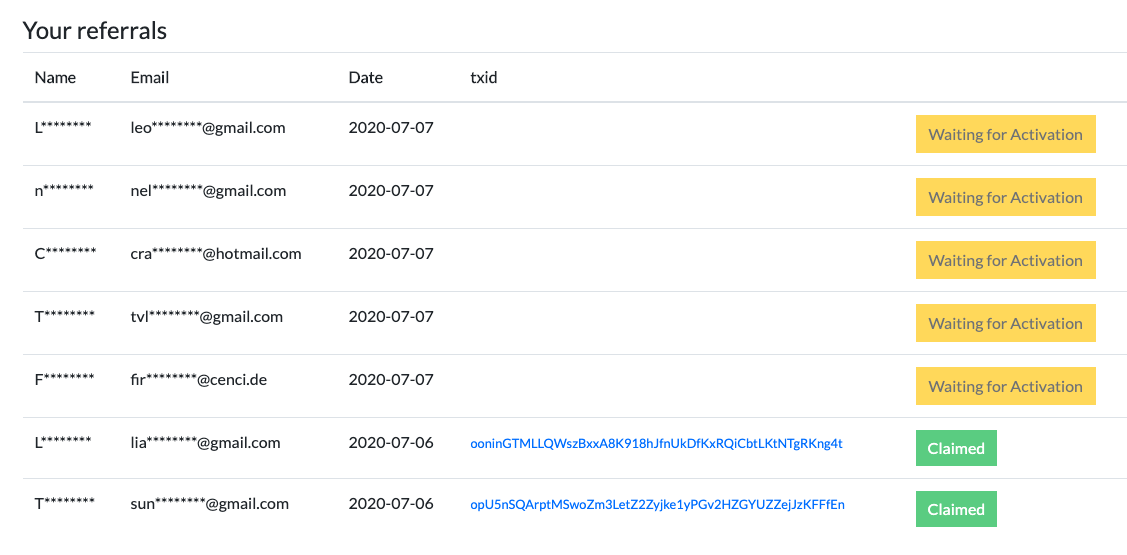Click the Email column header
Screen dimensions: 1127x555
150,78
